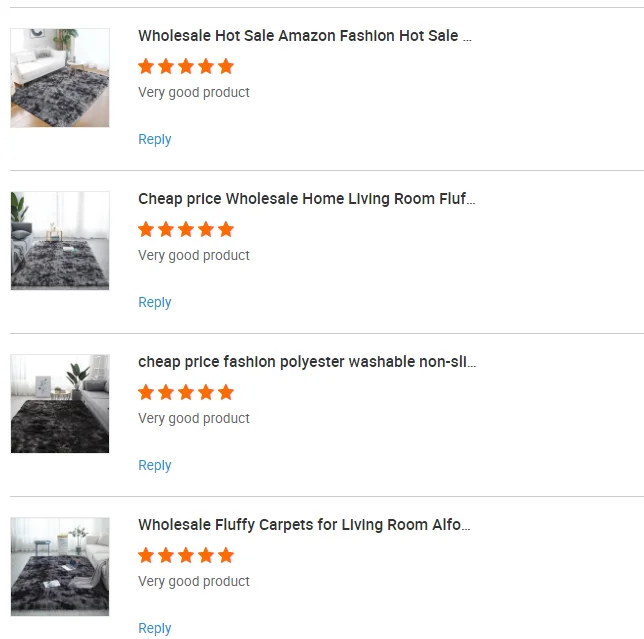Viewport: 644px width, 639px height.
Task: Open thumbnail for Wholesale Hot Sale Amazon product
Action: [60, 78]
